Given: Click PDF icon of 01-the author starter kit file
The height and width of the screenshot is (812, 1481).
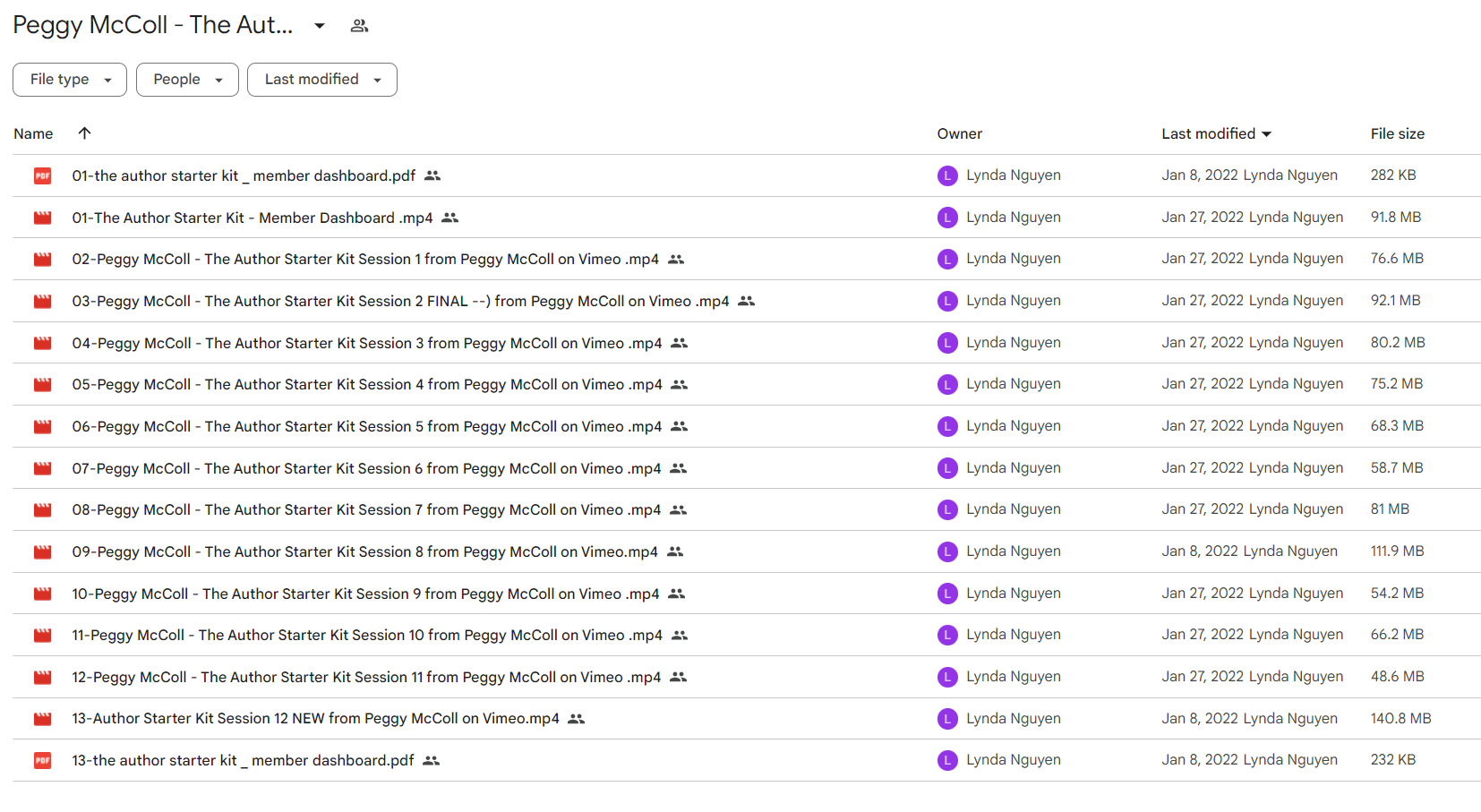Looking at the screenshot, I should 42,175.
